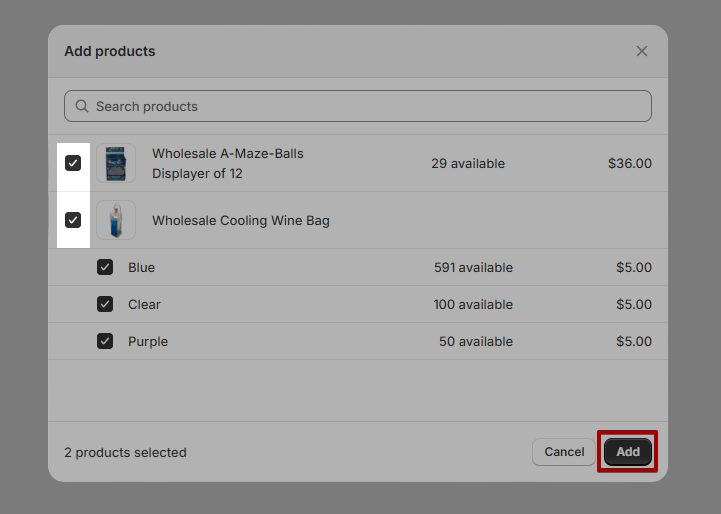The image size is (721, 514).
Task: Toggle the Clear variant checkbox
Action: (105, 304)
